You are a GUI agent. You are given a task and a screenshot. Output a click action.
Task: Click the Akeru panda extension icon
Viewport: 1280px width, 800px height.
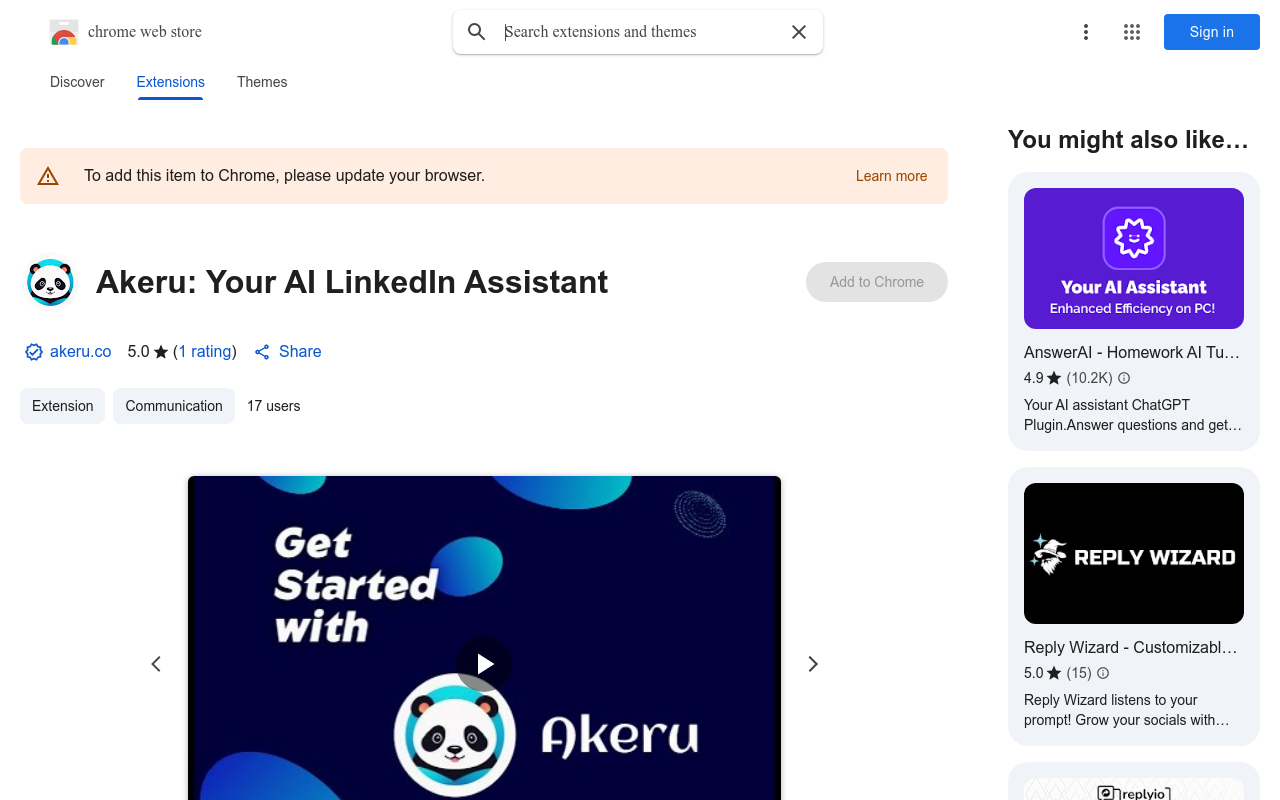[x=50, y=282]
